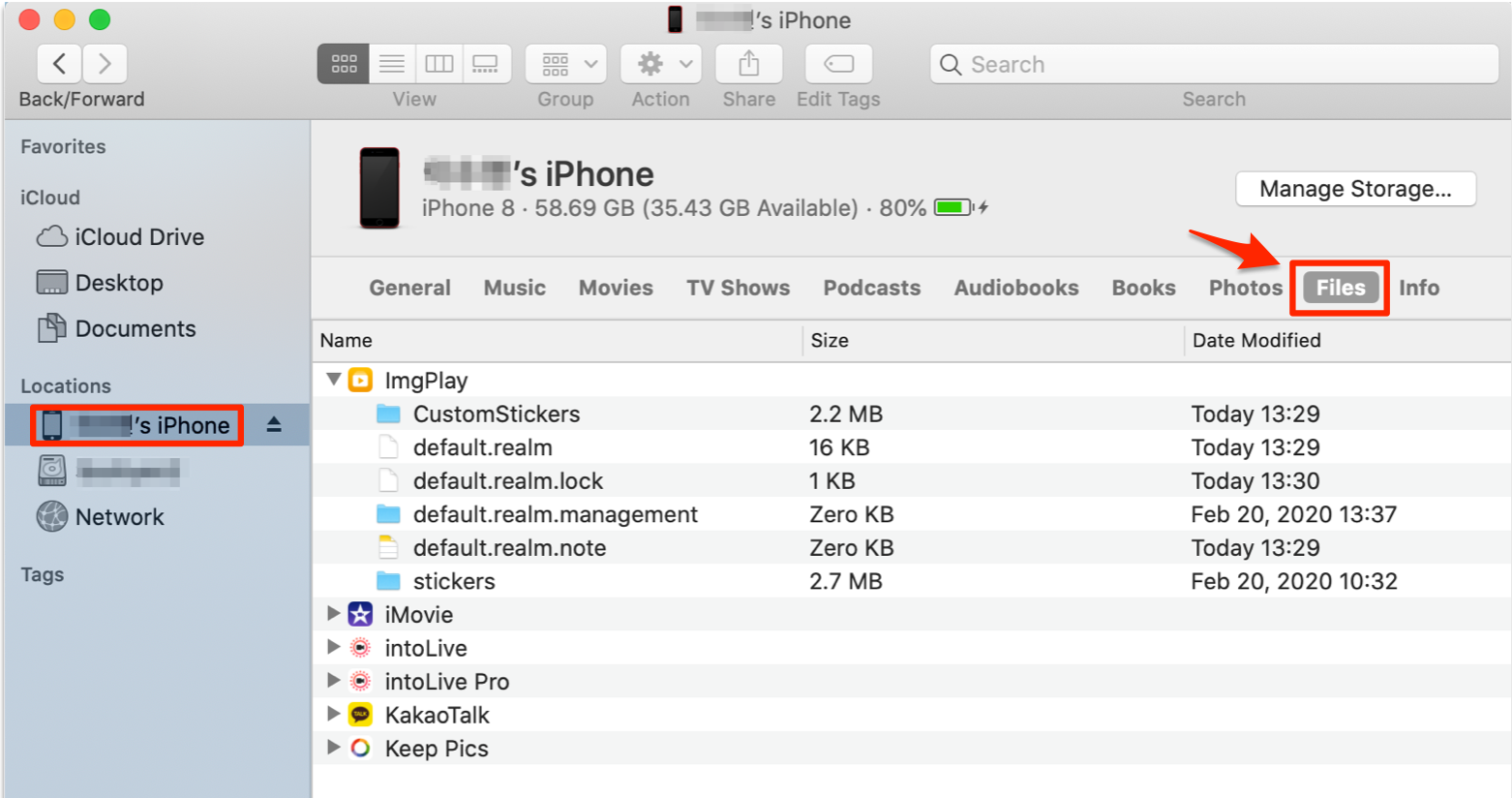Click the KakaoTalk app icon
This screenshot has width=1512, height=798.
pyautogui.click(x=360, y=715)
